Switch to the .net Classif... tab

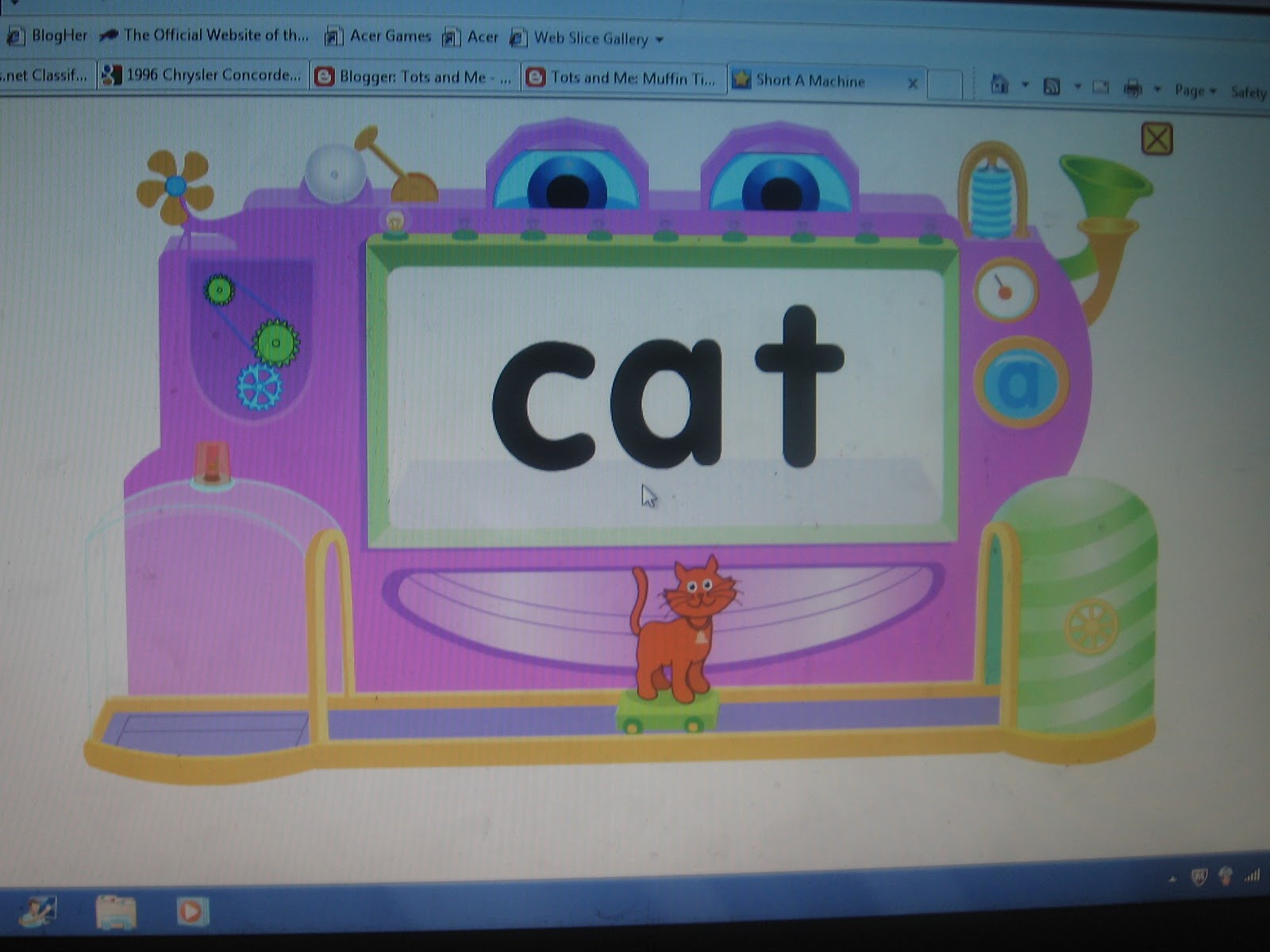tap(46, 75)
